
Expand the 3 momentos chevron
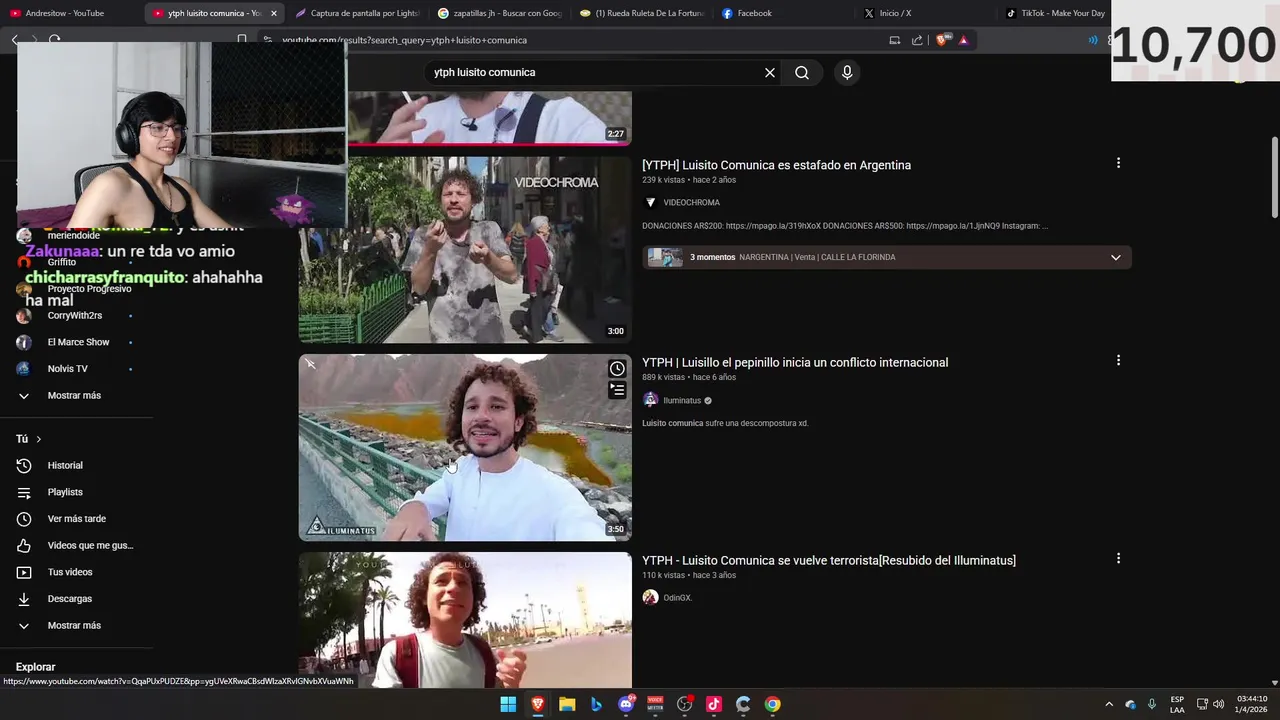click(x=1116, y=257)
